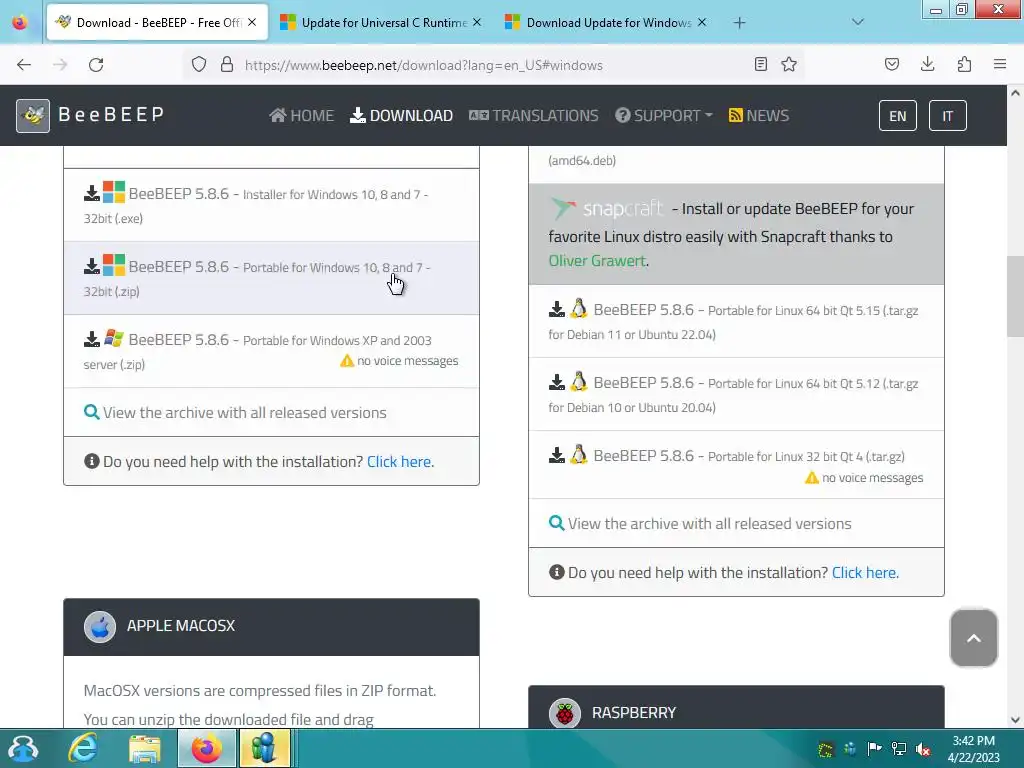Screen dimensions: 1024x768
Task: Open Firefox extensions menu
Action: [964, 64]
